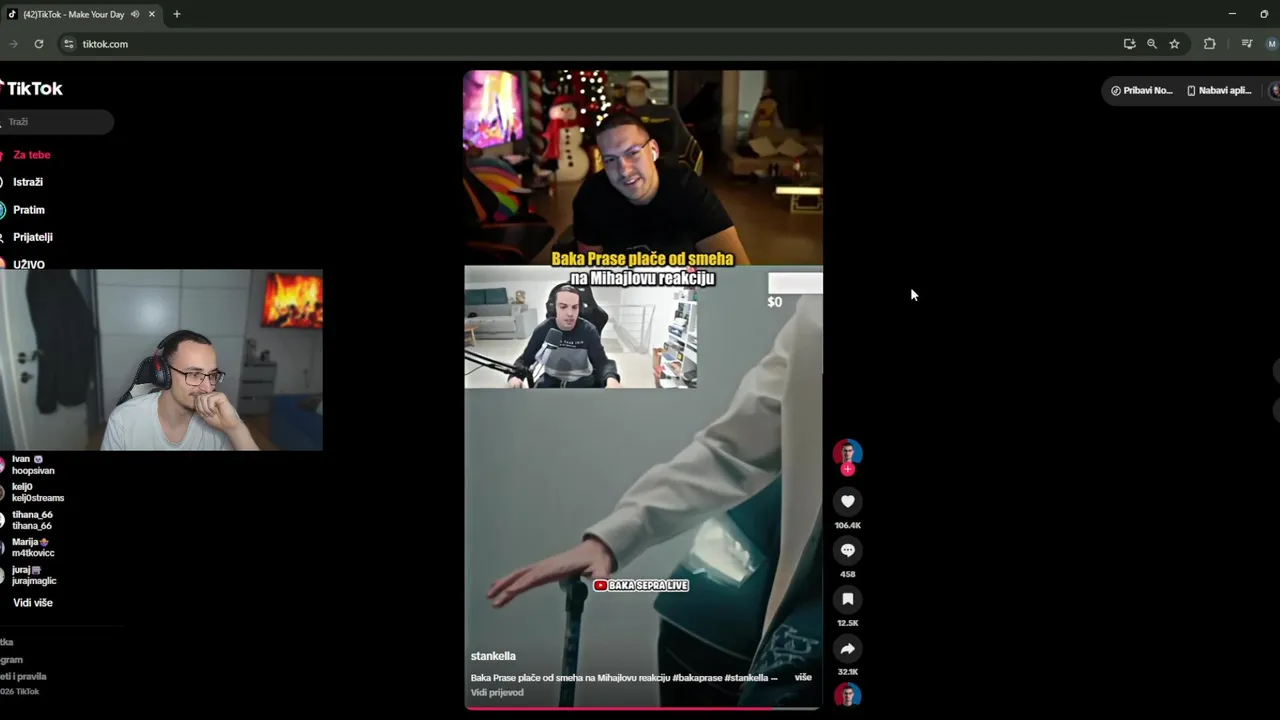Open the stankella username on the video
1280x720 pixels.
(x=493, y=656)
